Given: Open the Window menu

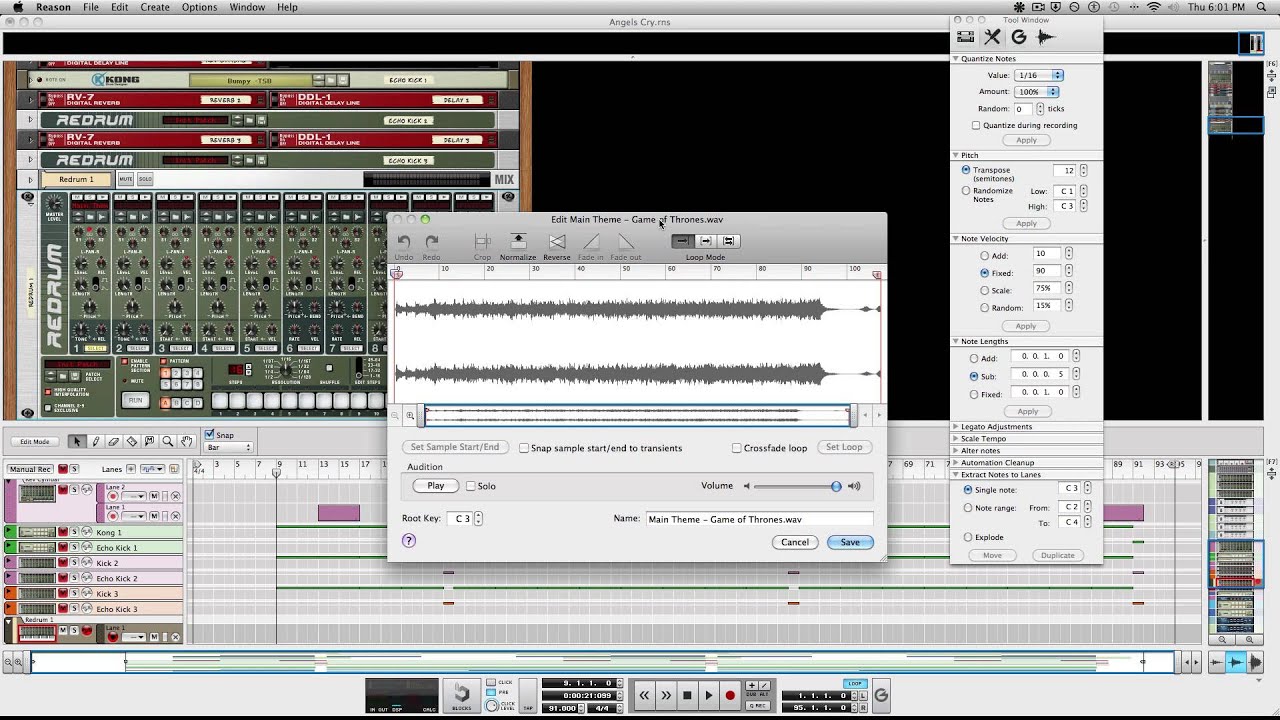Looking at the screenshot, I should (247, 7).
